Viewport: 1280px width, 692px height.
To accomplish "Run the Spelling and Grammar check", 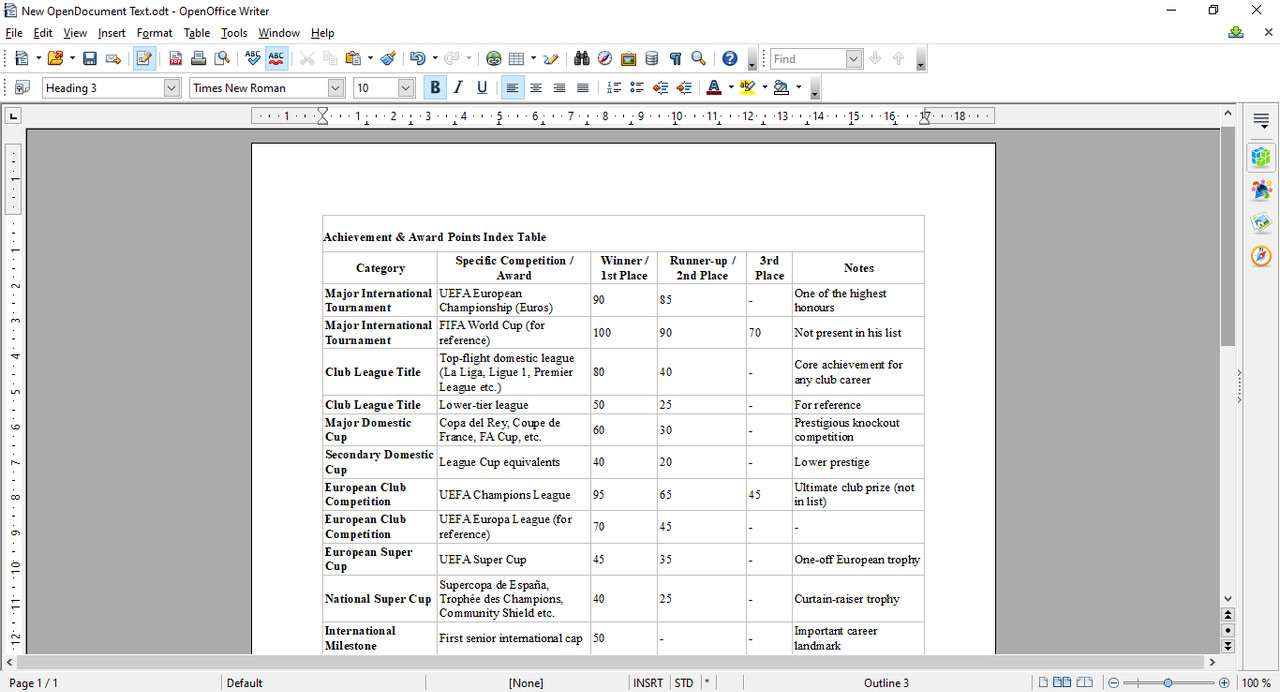I will pos(253,59).
